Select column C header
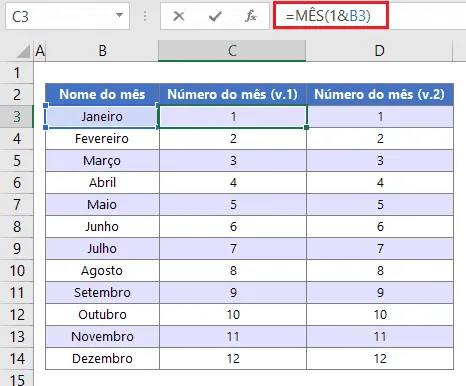 pos(232,51)
